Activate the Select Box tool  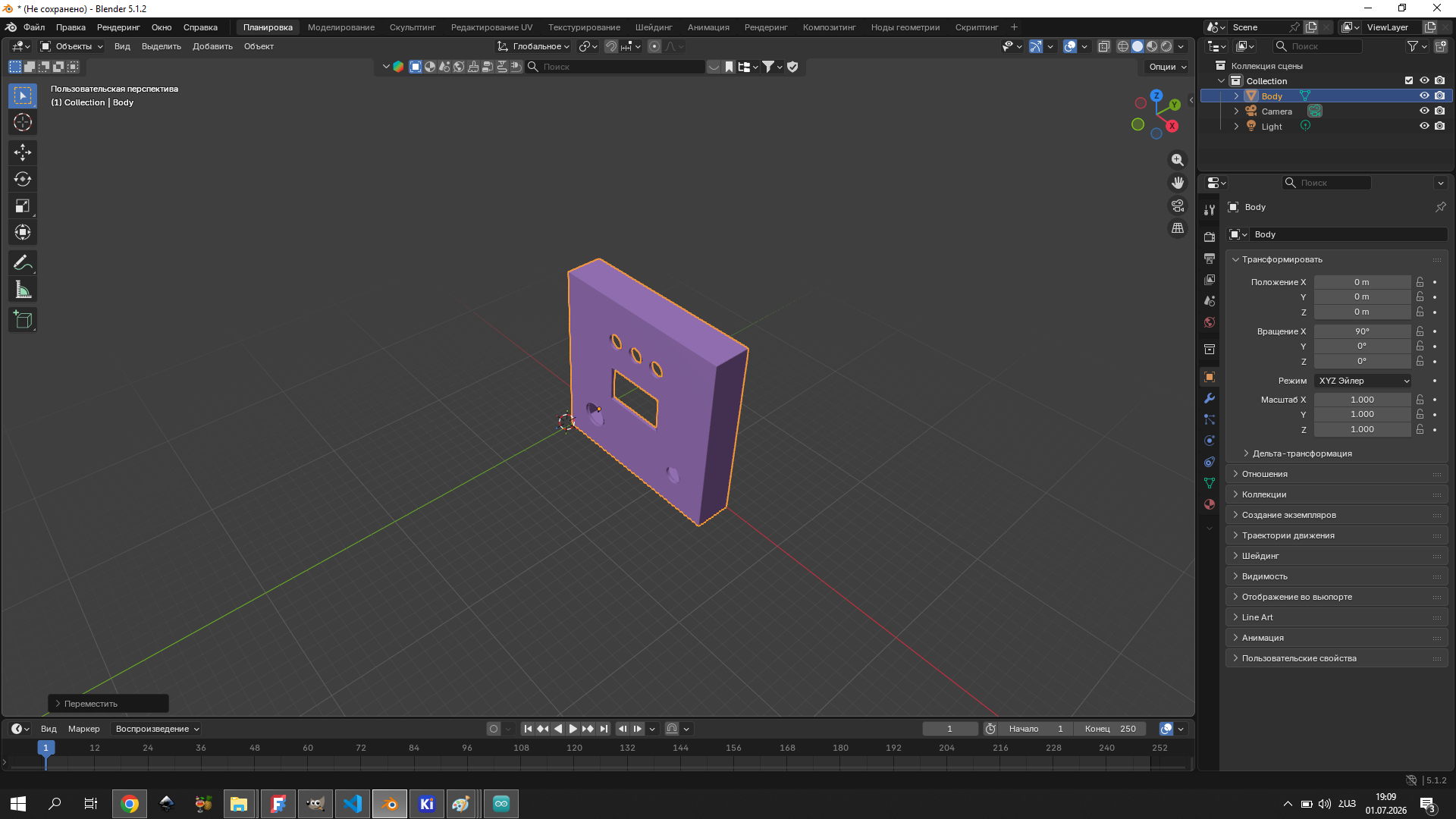[23, 96]
